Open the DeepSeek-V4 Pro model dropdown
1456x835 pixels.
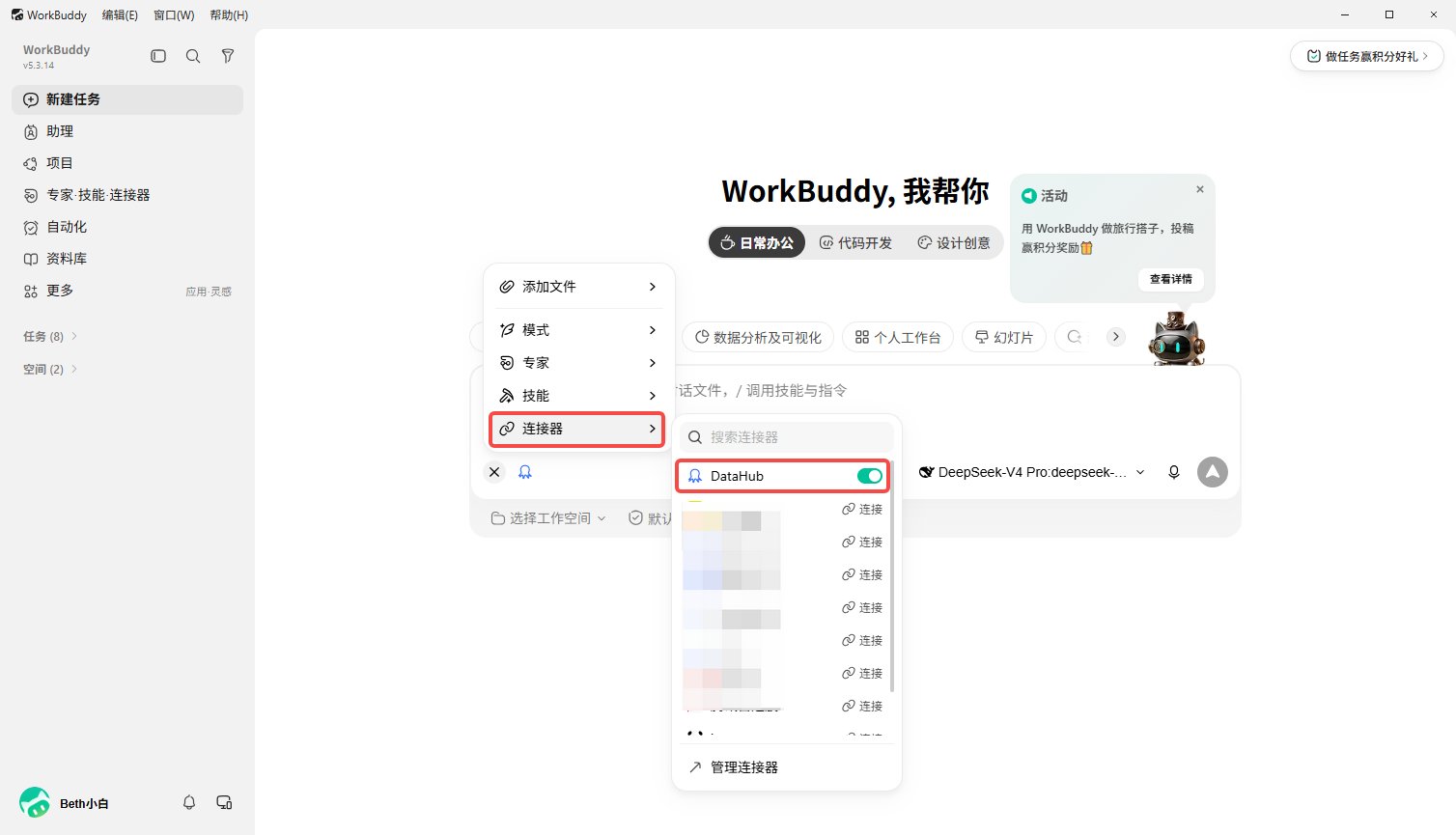(1032, 472)
